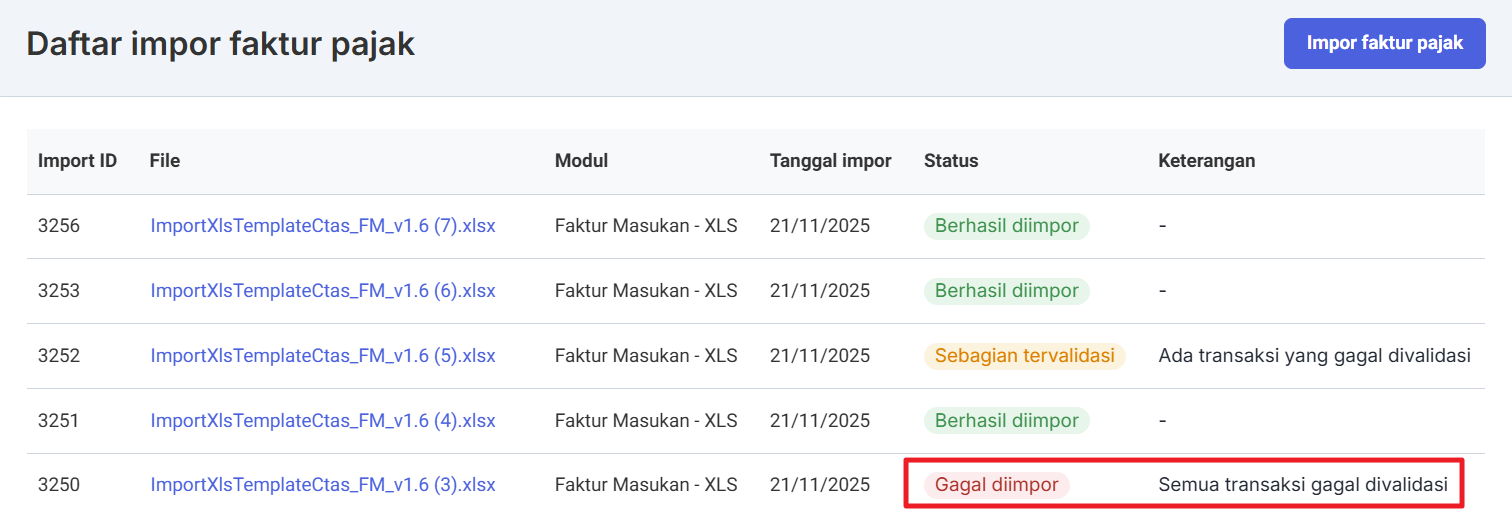Open ImportXlsTemplateCtas_FM_v1.6 (7).xlsx file link
1512x513 pixels.
point(323,226)
